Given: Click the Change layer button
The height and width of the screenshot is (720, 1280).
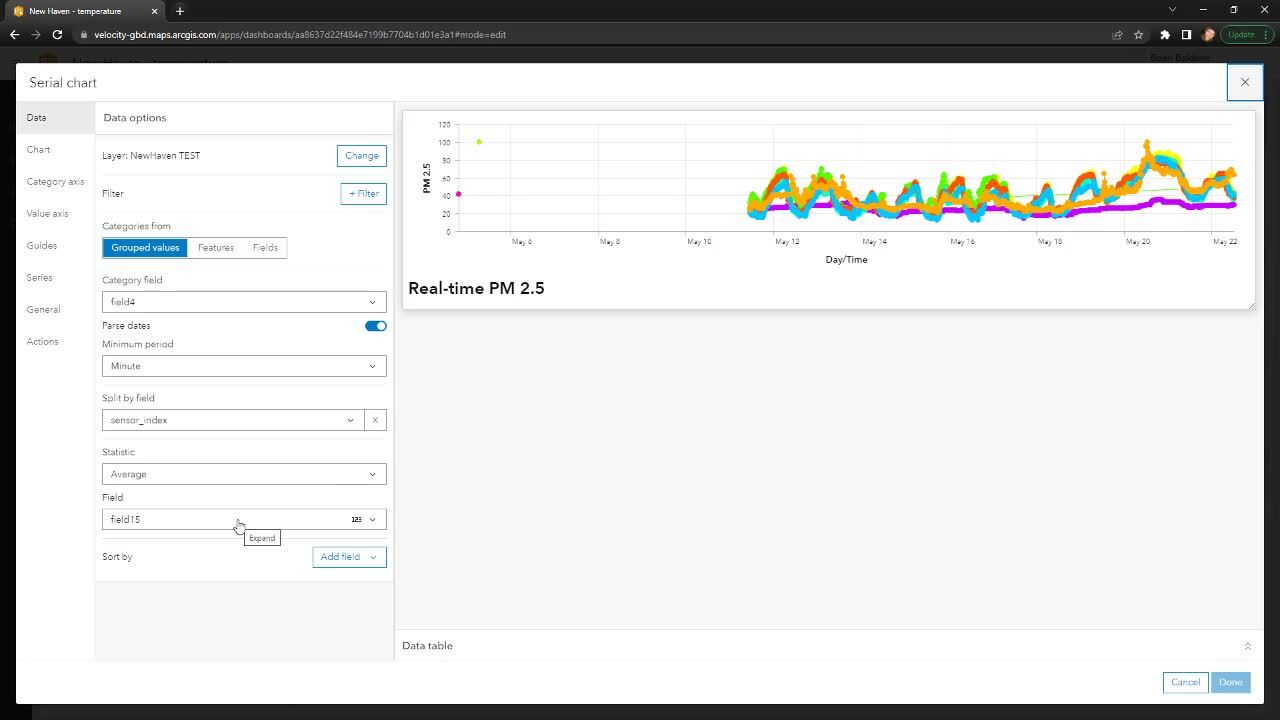Looking at the screenshot, I should [361, 156].
